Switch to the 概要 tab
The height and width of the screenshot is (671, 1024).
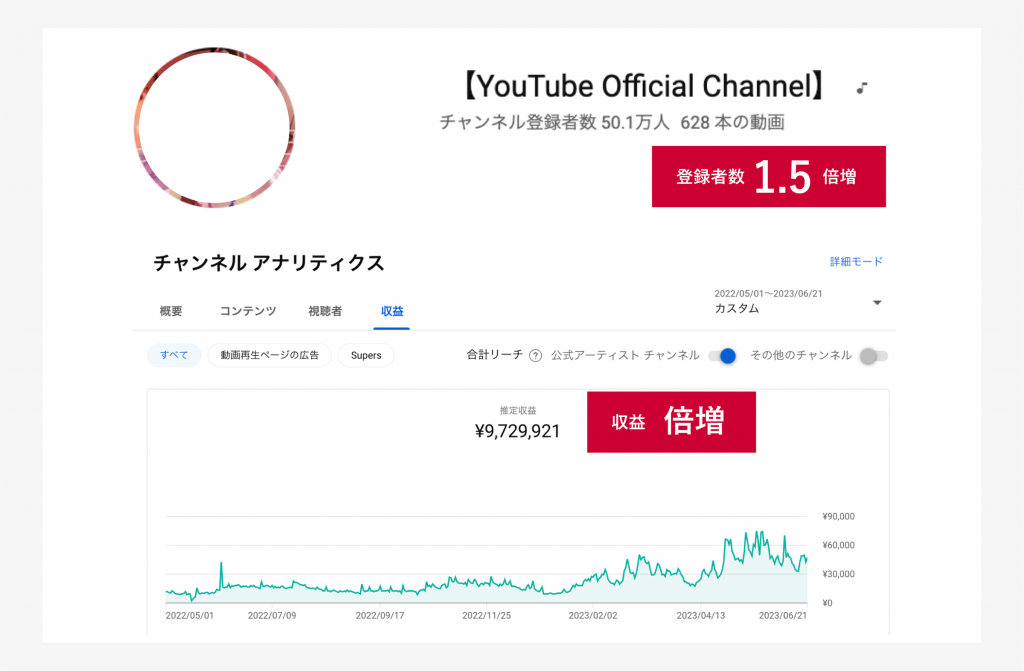(171, 312)
